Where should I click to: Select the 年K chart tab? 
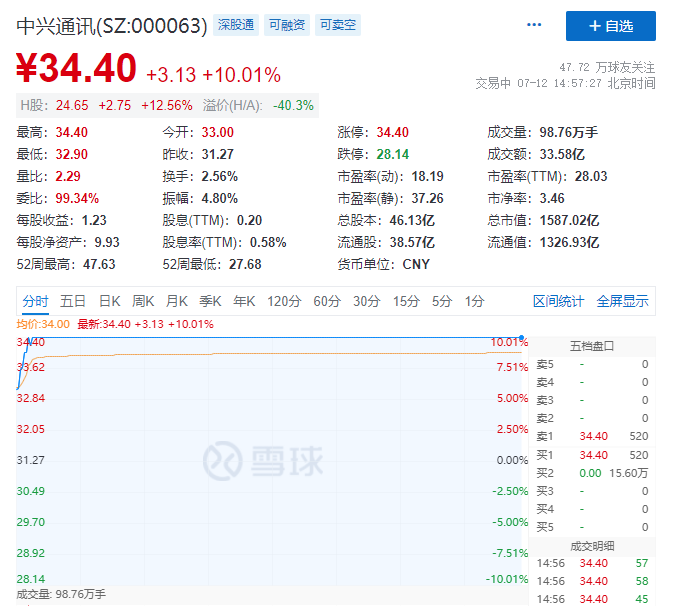[244, 301]
